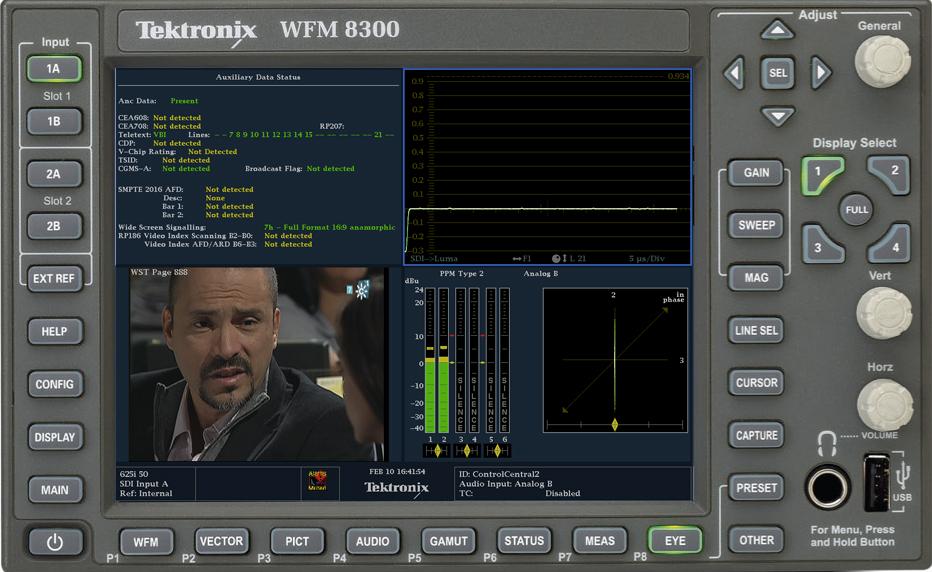The image size is (932, 572).
Task: Toggle the EYE display button
Action: 675,540
